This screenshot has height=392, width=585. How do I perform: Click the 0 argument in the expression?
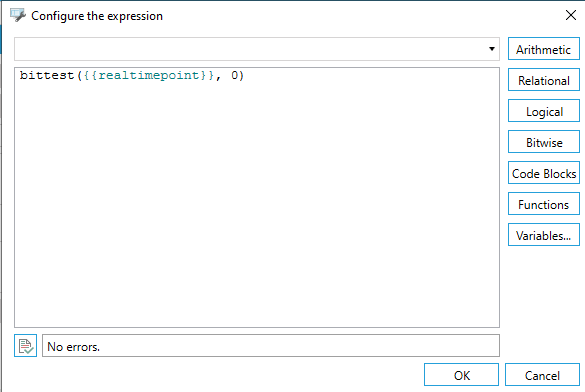[234, 75]
